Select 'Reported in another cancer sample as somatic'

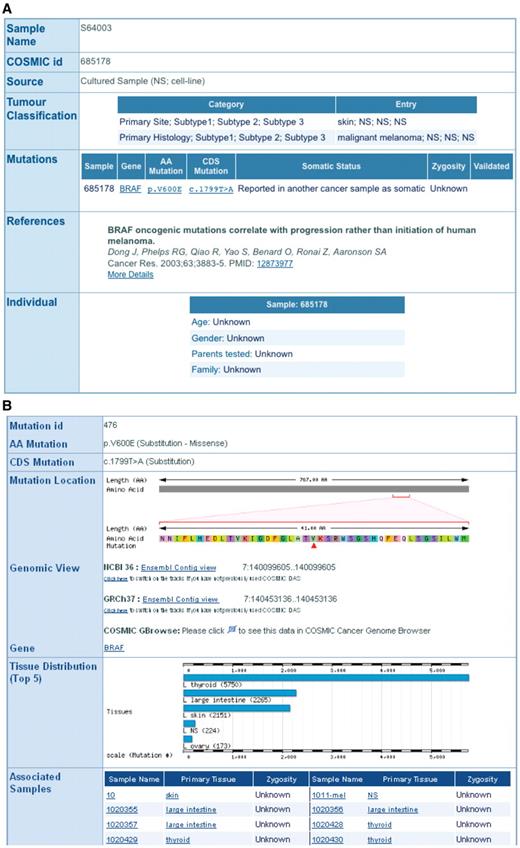(x=331, y=189)
